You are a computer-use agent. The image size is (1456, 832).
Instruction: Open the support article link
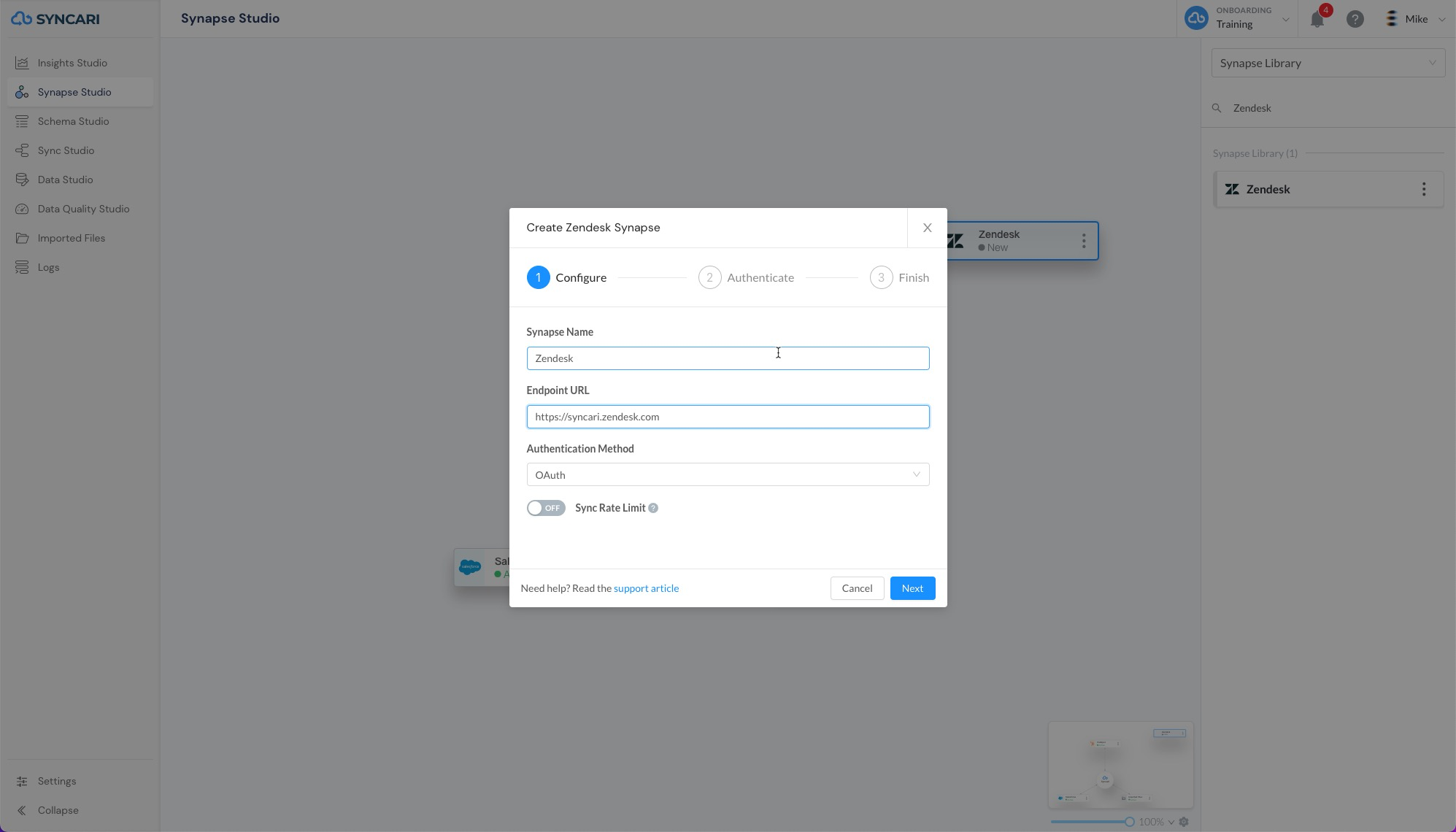(646, 588)
